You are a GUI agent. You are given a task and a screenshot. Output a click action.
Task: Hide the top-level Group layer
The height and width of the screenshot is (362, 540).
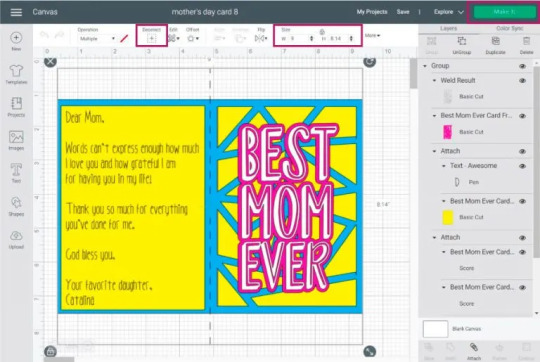[522, 66]
